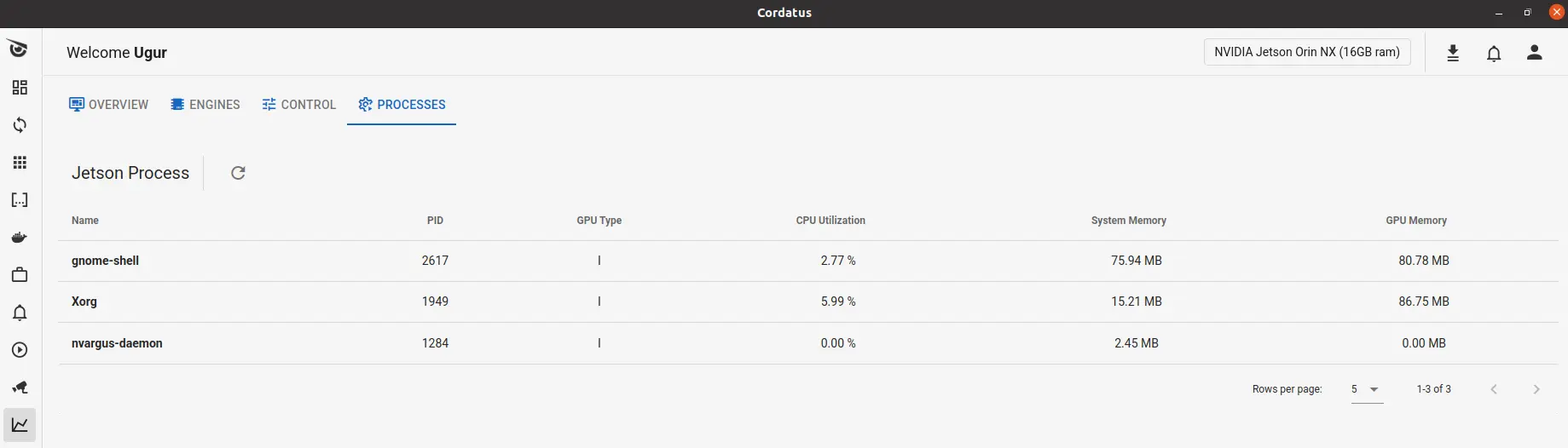Open the Control tab
The width and height of the screenshot is (1568, 448).
tap(299, 105)
